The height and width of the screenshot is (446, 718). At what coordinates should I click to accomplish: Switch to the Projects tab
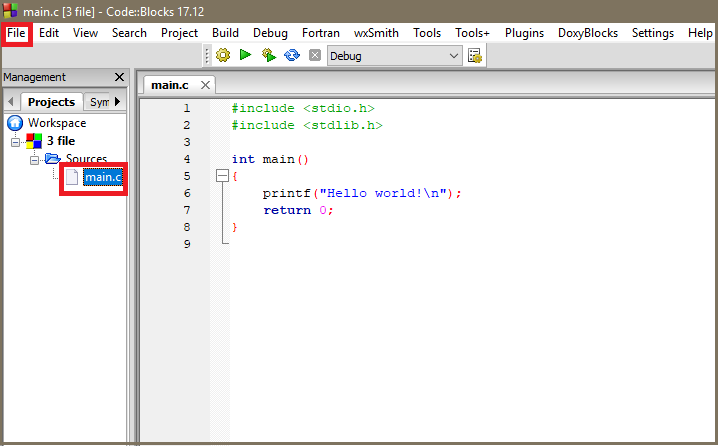[51, 102]
